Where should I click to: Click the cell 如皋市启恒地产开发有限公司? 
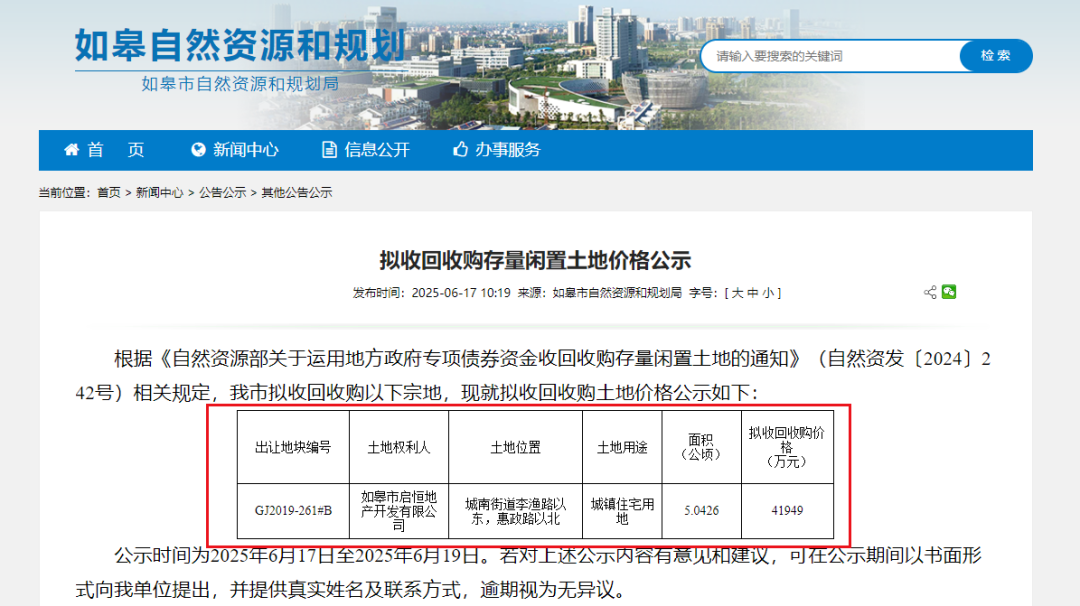click(399, 511)
